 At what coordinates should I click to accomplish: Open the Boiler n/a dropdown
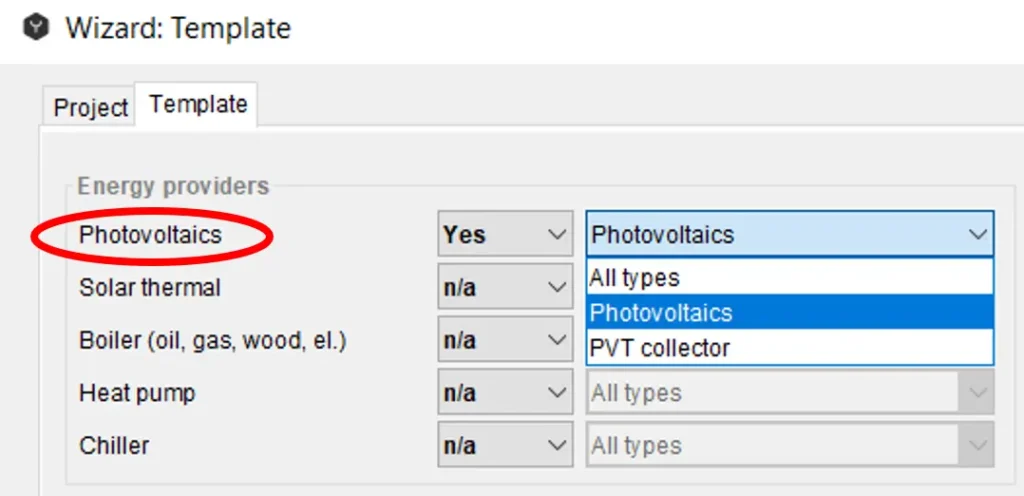(x=505, y=341)
